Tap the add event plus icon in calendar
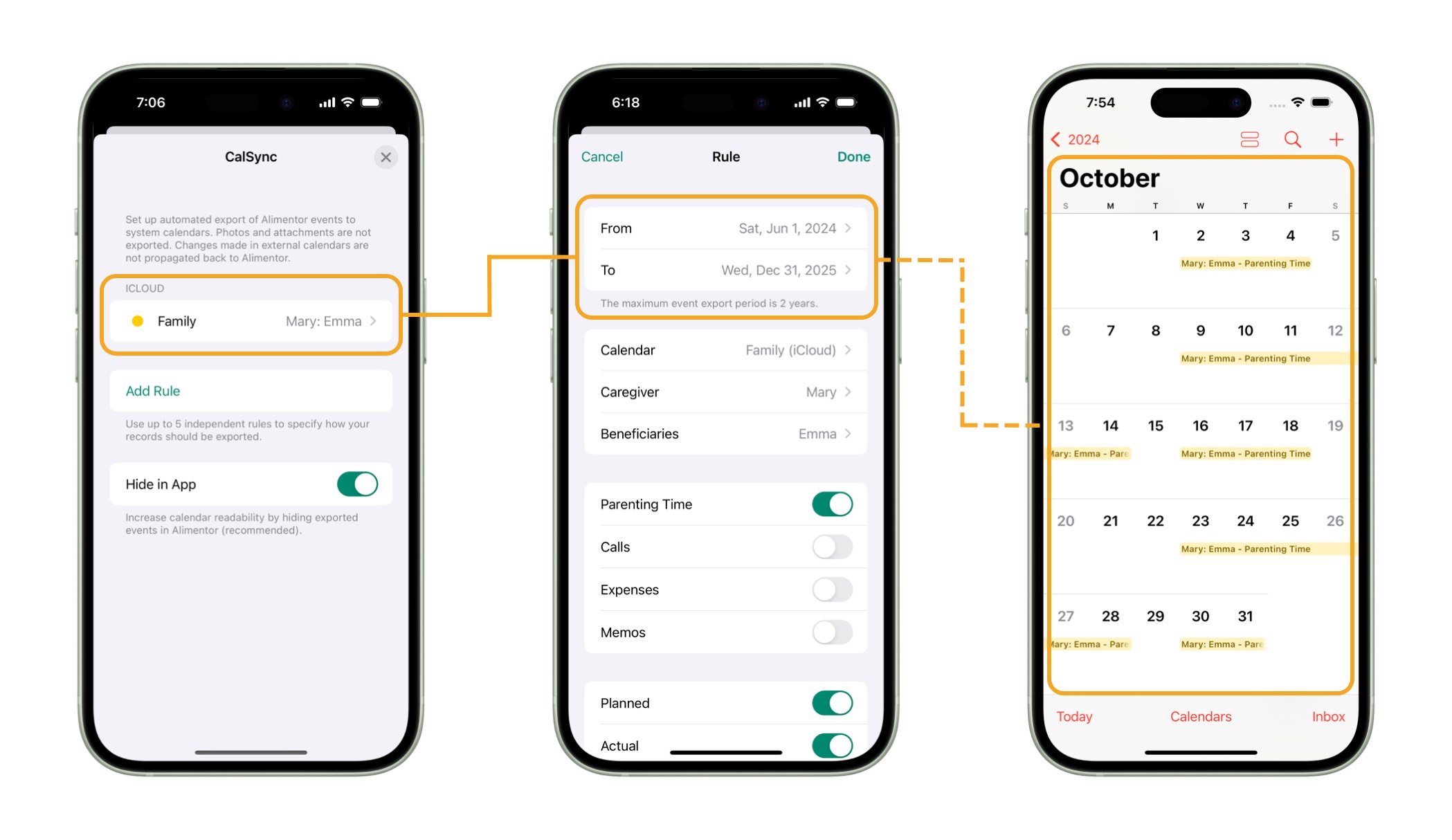Image resolution: width=1452 pixels, height=840 pixels. coord(1336,140)
